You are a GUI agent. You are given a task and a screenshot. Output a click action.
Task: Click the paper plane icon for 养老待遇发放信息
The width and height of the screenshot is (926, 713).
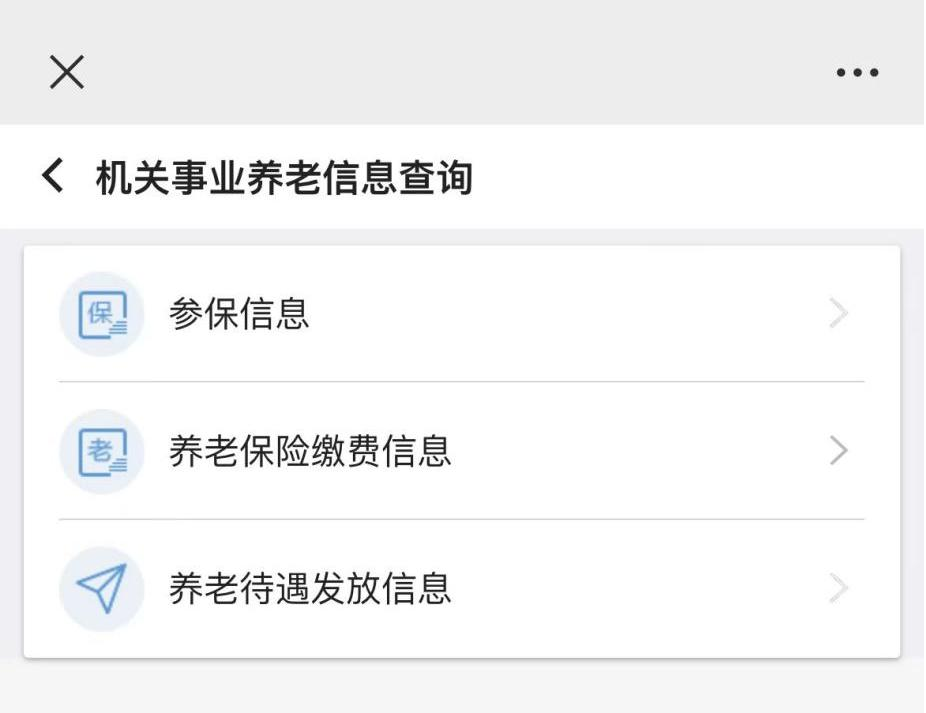tap(102, 588)
